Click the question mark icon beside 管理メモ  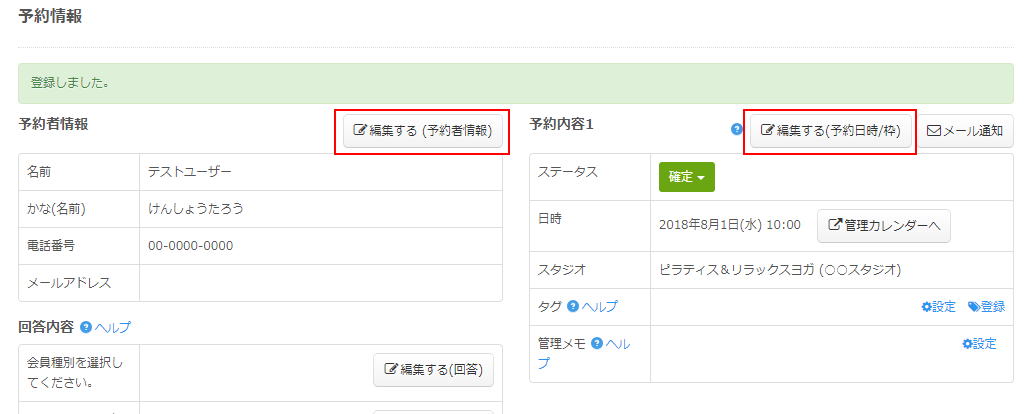(x=597, y=344)
